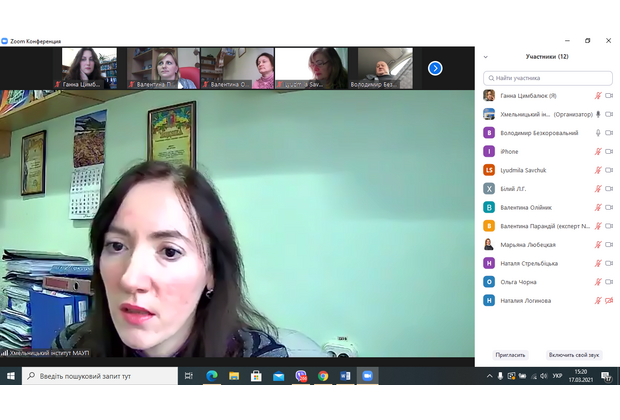This screenshot has width=620, height=420.
Task: Click camera icon for Марьяна Любецкая
Action: [x=609, y=244]
